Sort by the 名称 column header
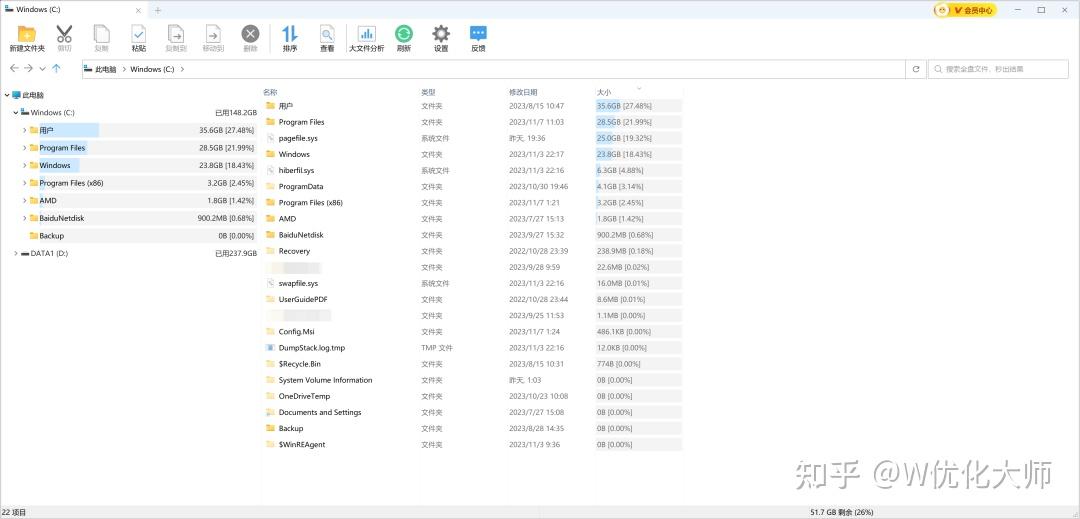Screen dimensions: 1080x519 [x=270, y=92]
